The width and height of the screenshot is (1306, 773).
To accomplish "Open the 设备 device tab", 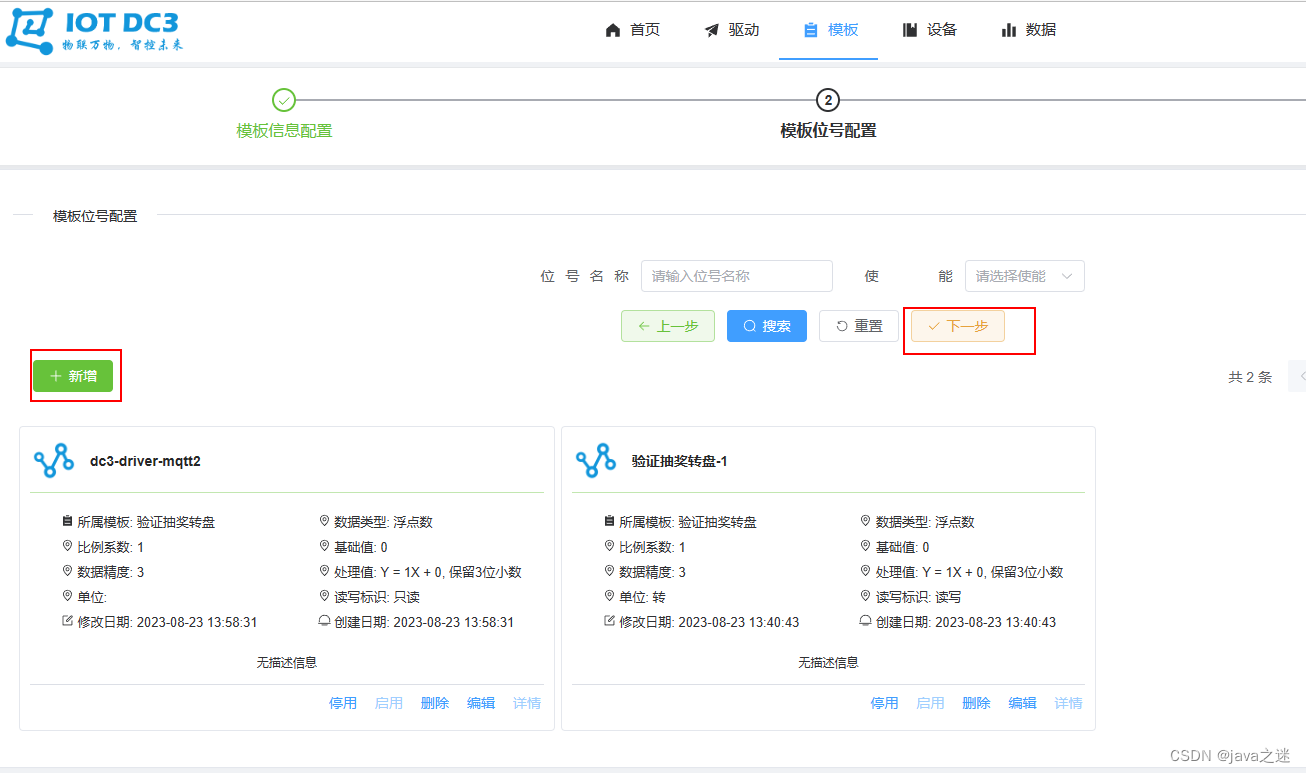I will 930,30.
